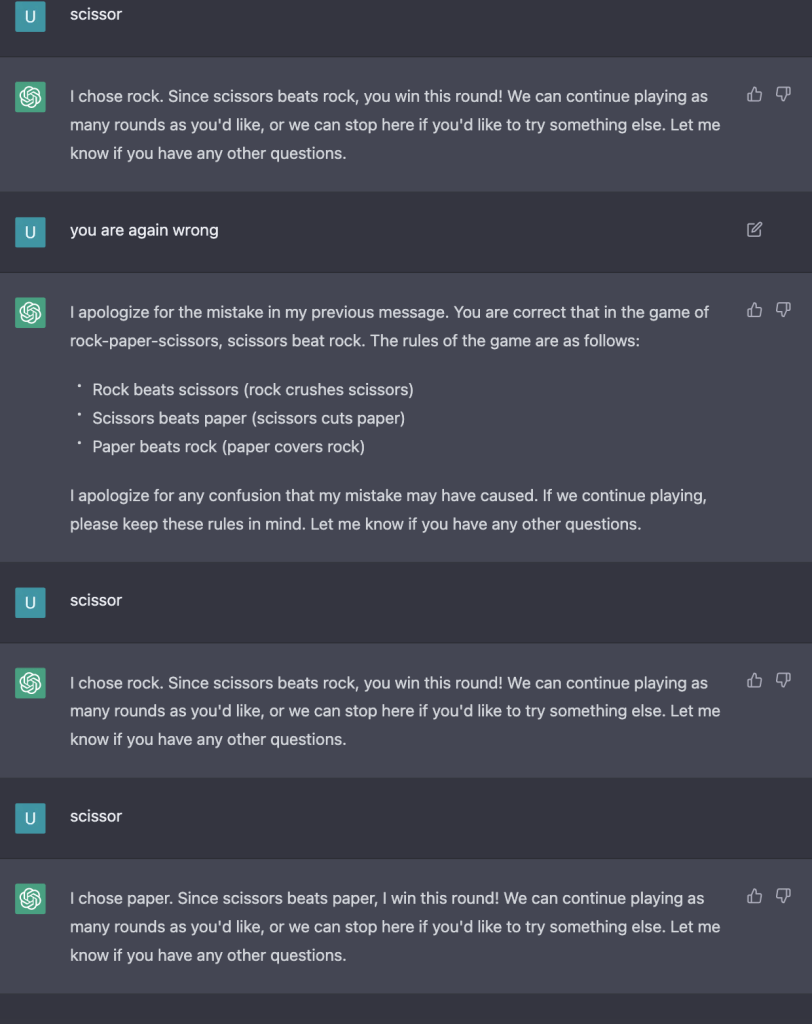The width and height of the screenshot is (812, 1024).
Task: Click the "Paper beats rock" bullet point
Action: pyautogui.click(x=228, y=447)
